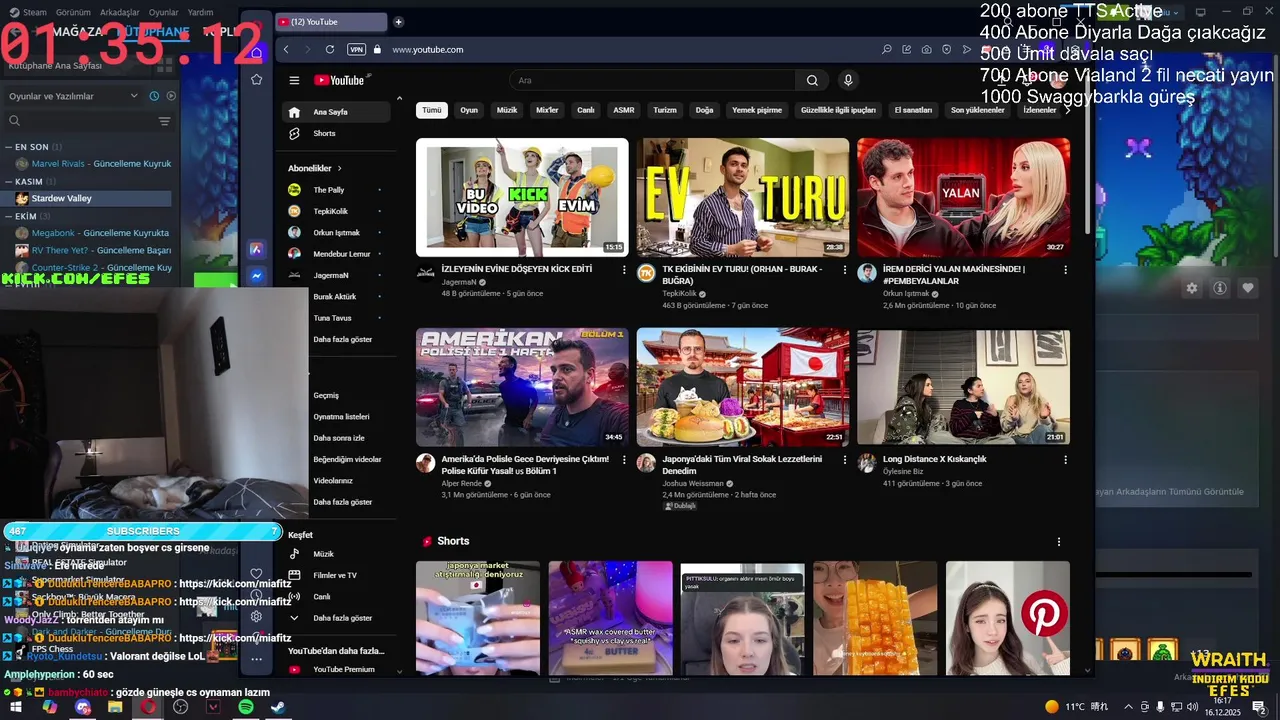Open Filmler ve TV under Keşfet
The image size is (1280, 720).
337,575
